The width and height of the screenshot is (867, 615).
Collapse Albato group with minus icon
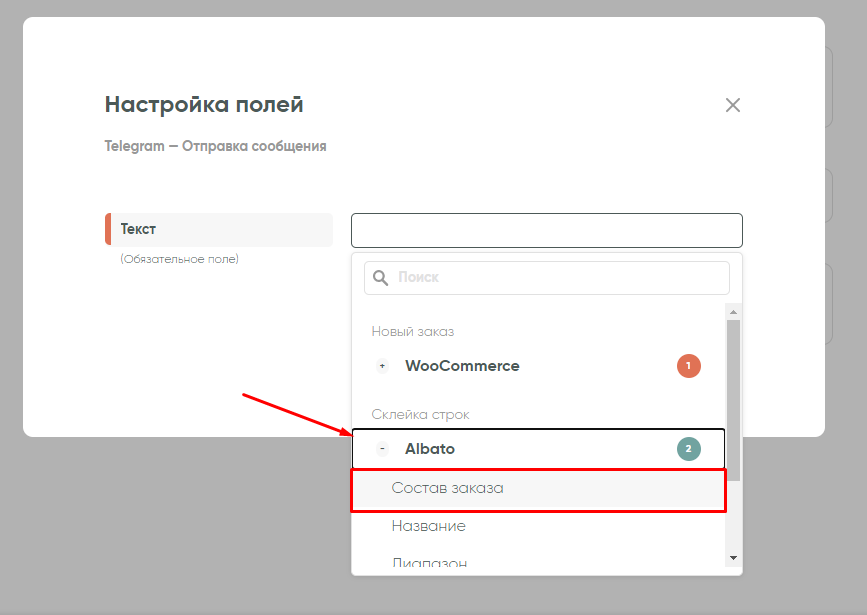382,449
